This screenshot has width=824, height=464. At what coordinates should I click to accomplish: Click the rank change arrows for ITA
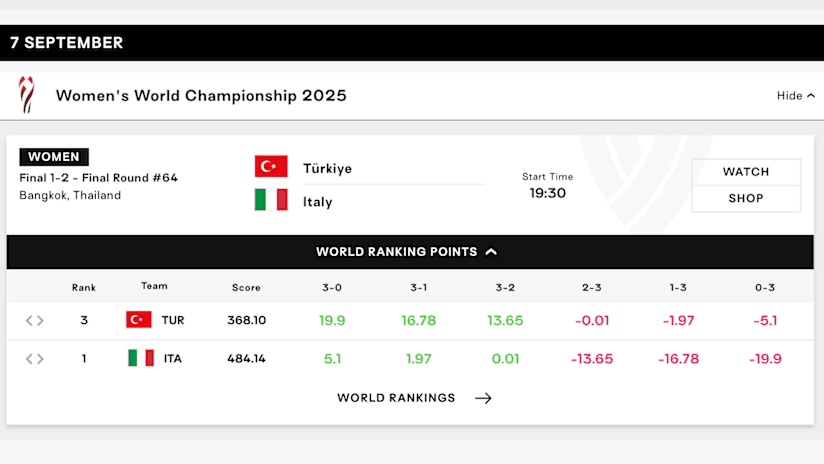tap(35, 358)
